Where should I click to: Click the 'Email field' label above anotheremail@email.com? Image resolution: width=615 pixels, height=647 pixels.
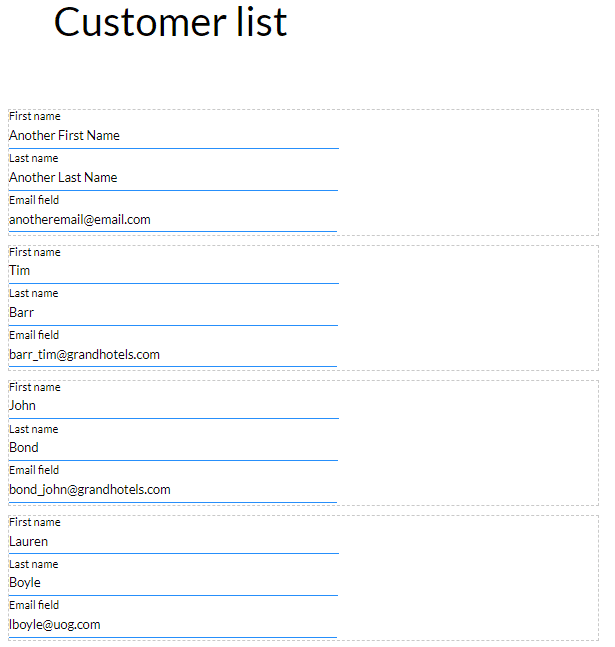[34, 200]
